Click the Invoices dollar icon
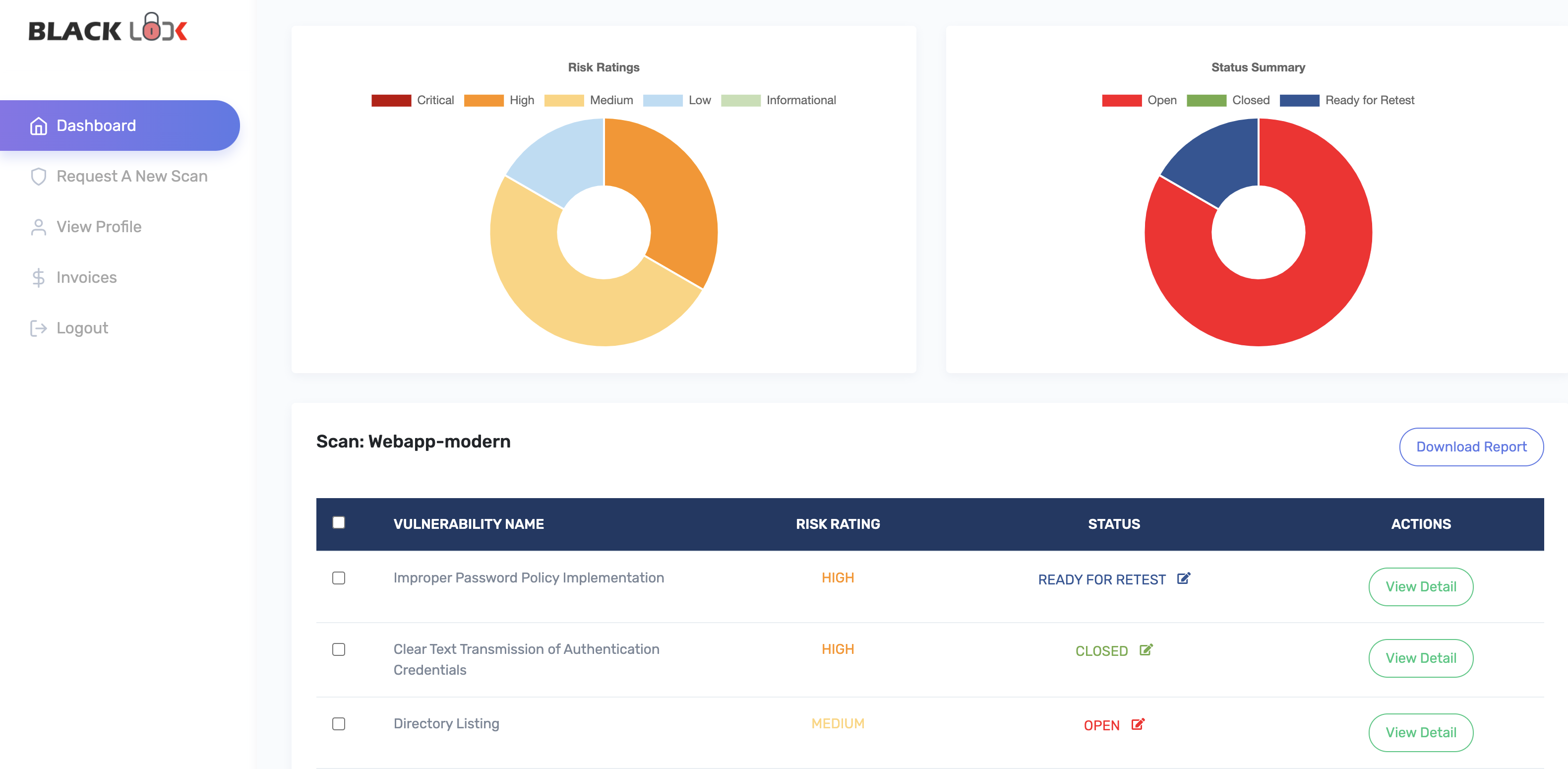 coord(38,278)
